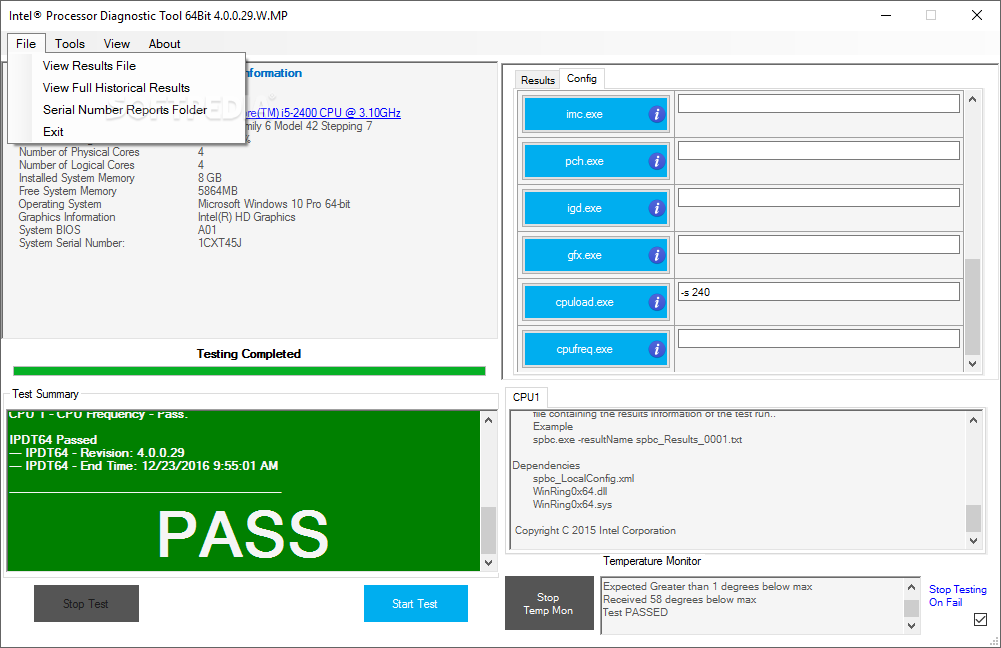The height and width of the screenshot is (648, 1001).
Task: Open Serial Number Reports Folder
Action: point(126,110)
